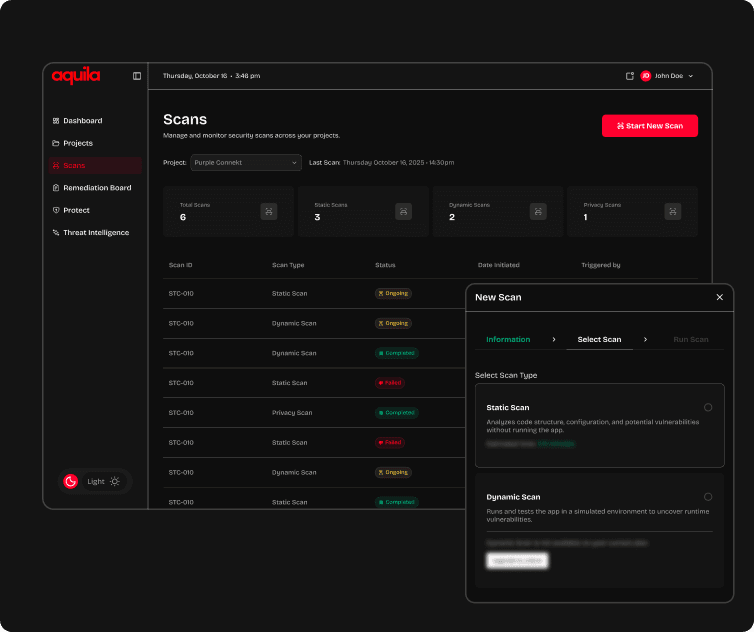Image resolution: width=754 pixels, height=632 pixels.
Task: Activate dark mode moon toggle
Action: 71,481
